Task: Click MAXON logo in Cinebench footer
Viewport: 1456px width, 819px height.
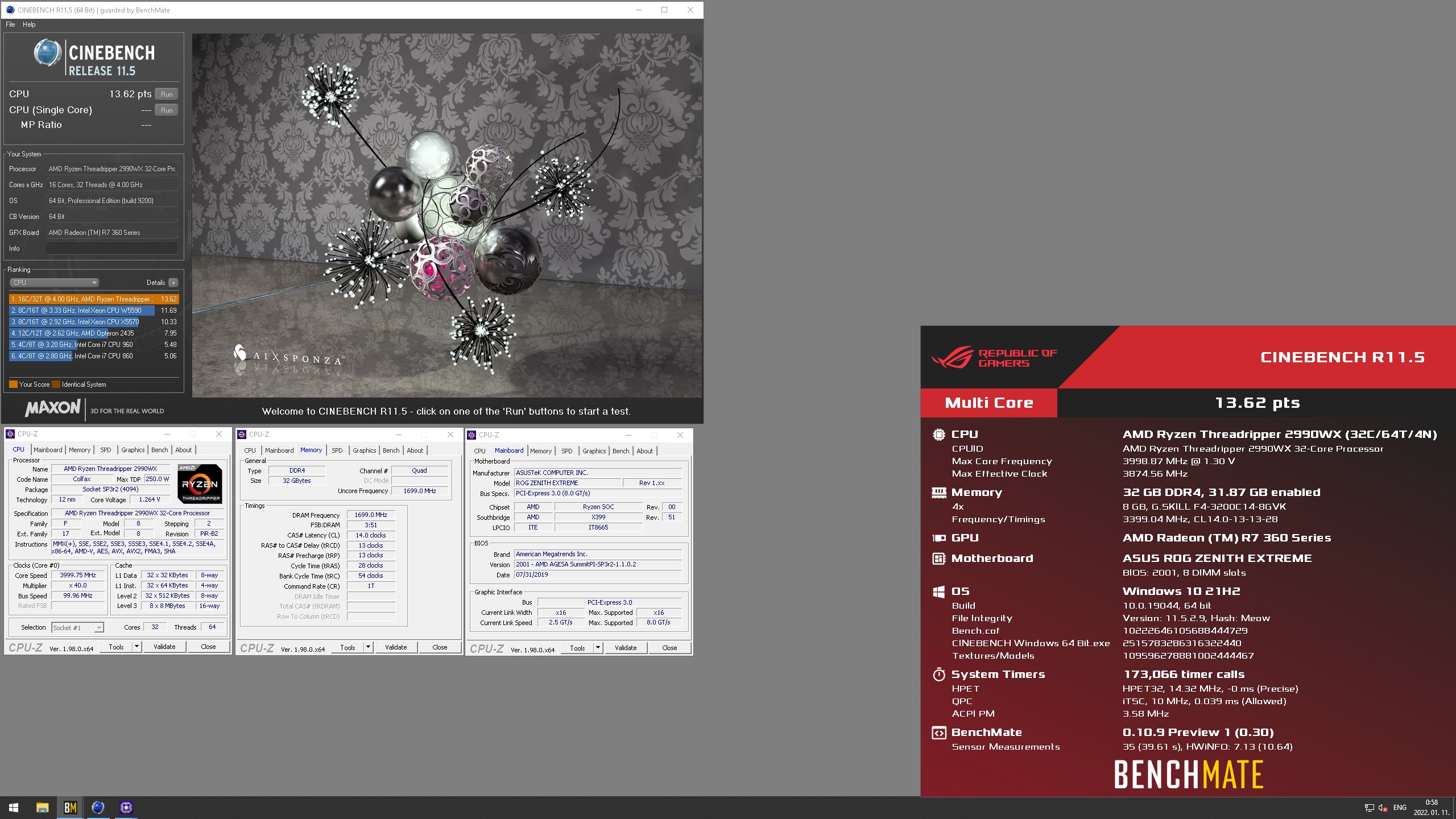Action: click(x=53, y=408)
